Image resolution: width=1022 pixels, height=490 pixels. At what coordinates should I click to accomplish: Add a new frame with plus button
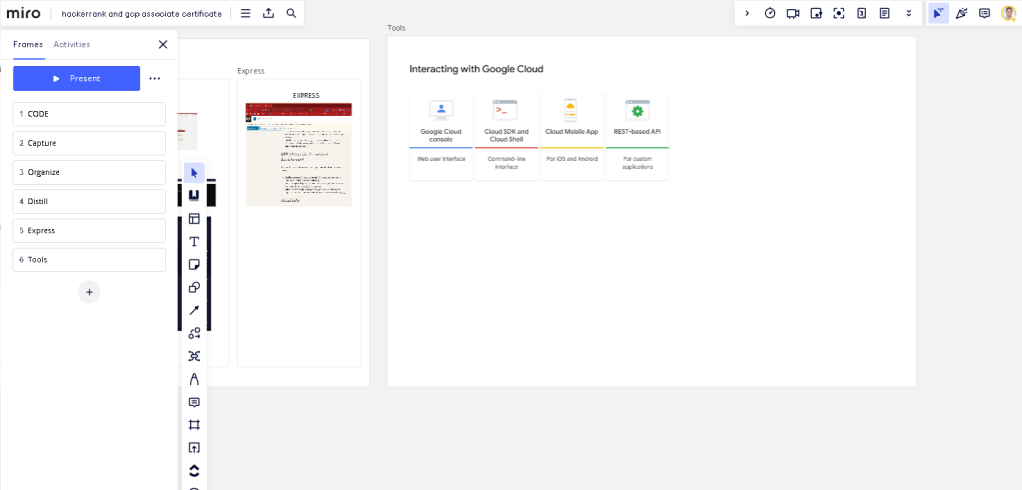pyautogui.click(x=89, y=292)
